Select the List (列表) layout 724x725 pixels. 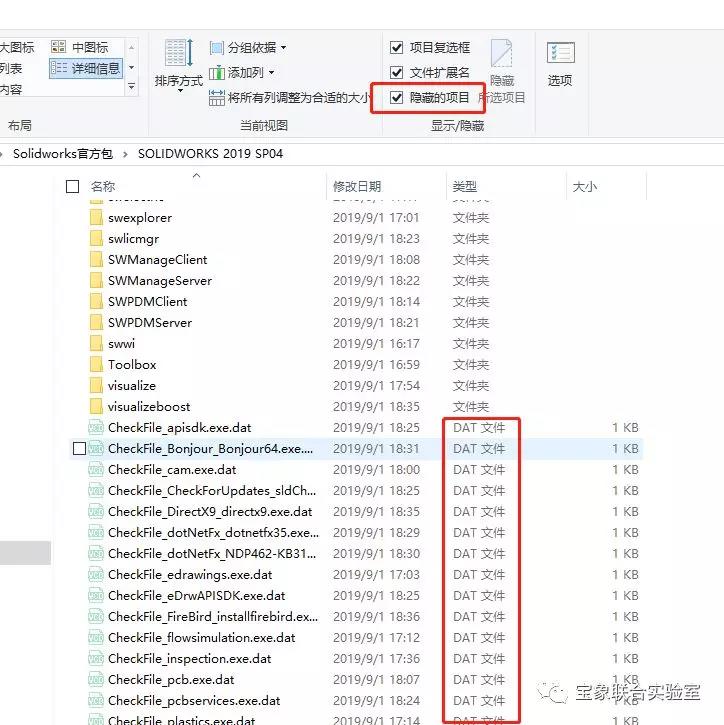pyautogui.click(x=11, y=68)
